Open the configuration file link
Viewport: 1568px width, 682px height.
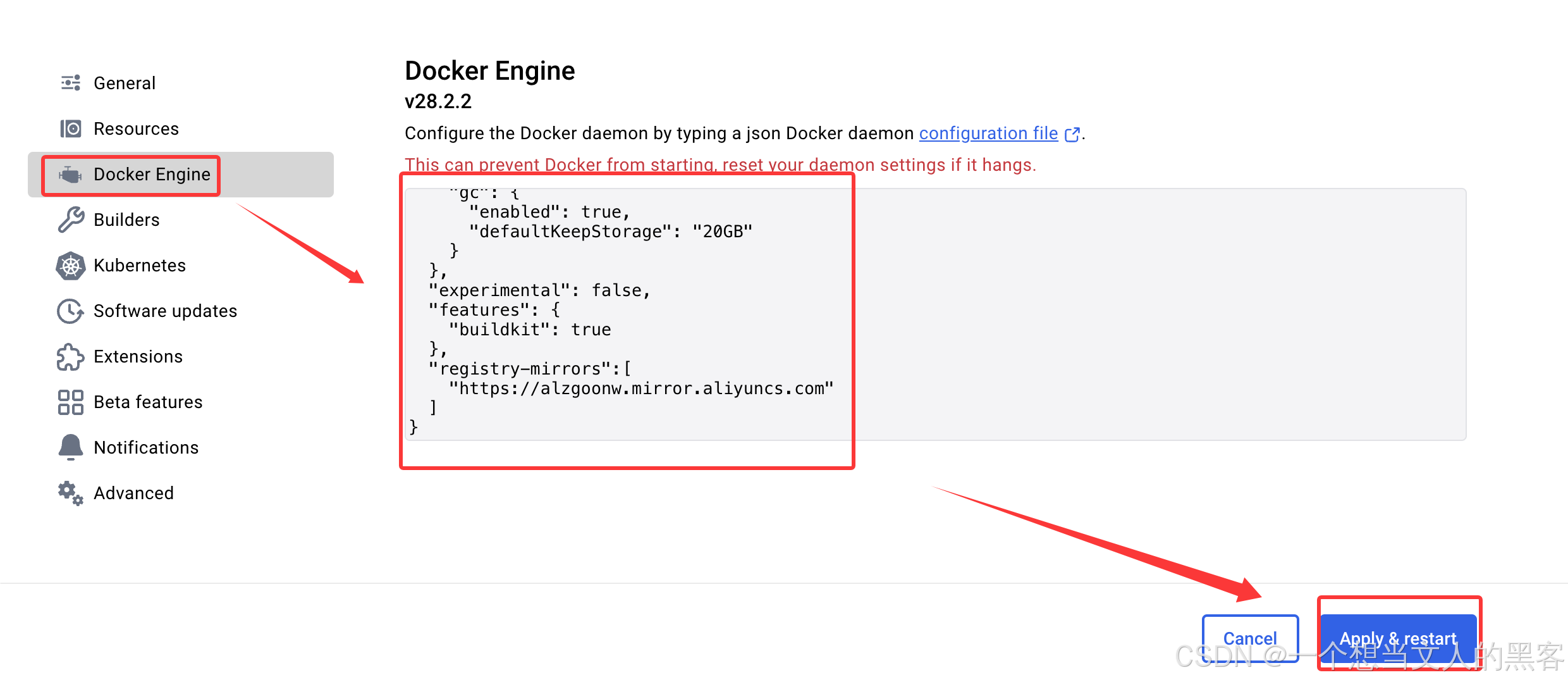tap(988, 133)
